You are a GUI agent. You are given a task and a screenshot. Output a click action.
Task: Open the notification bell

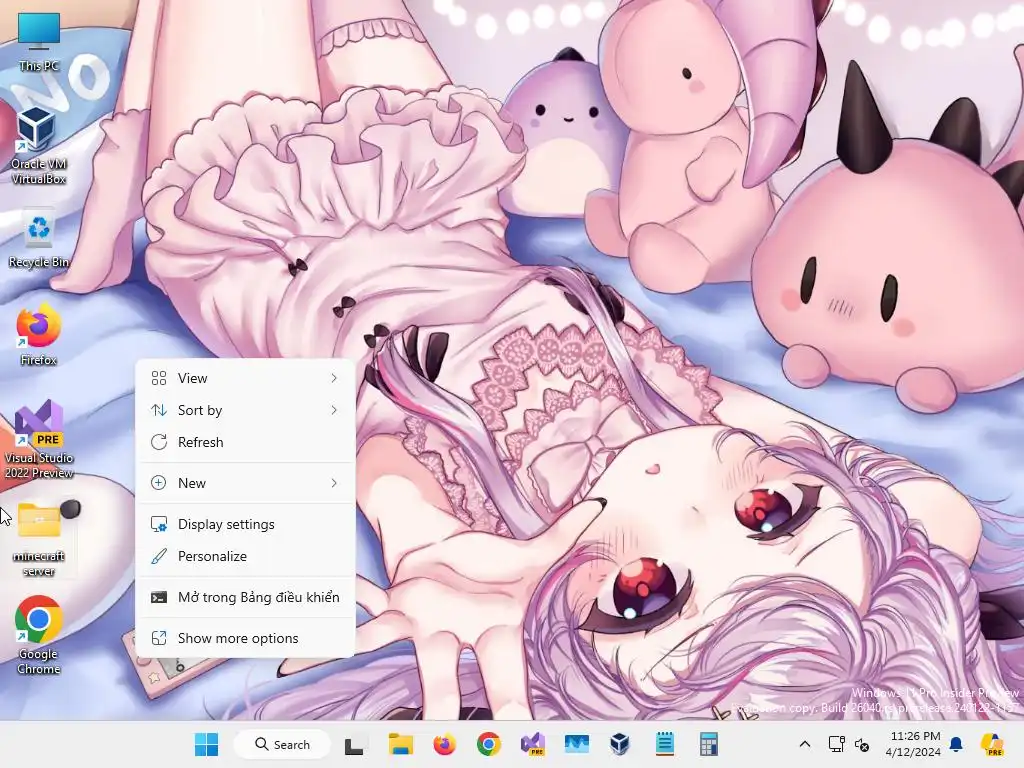pos(957,744)
